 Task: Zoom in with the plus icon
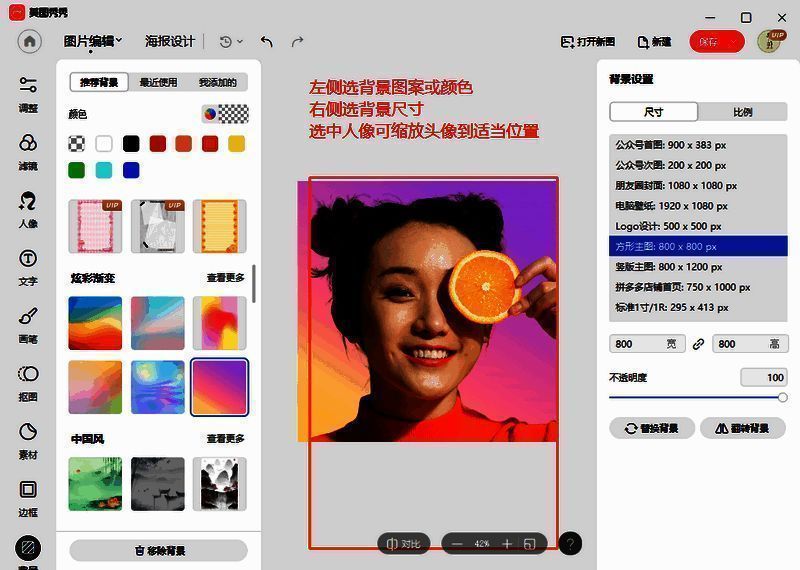click(507, 543)
